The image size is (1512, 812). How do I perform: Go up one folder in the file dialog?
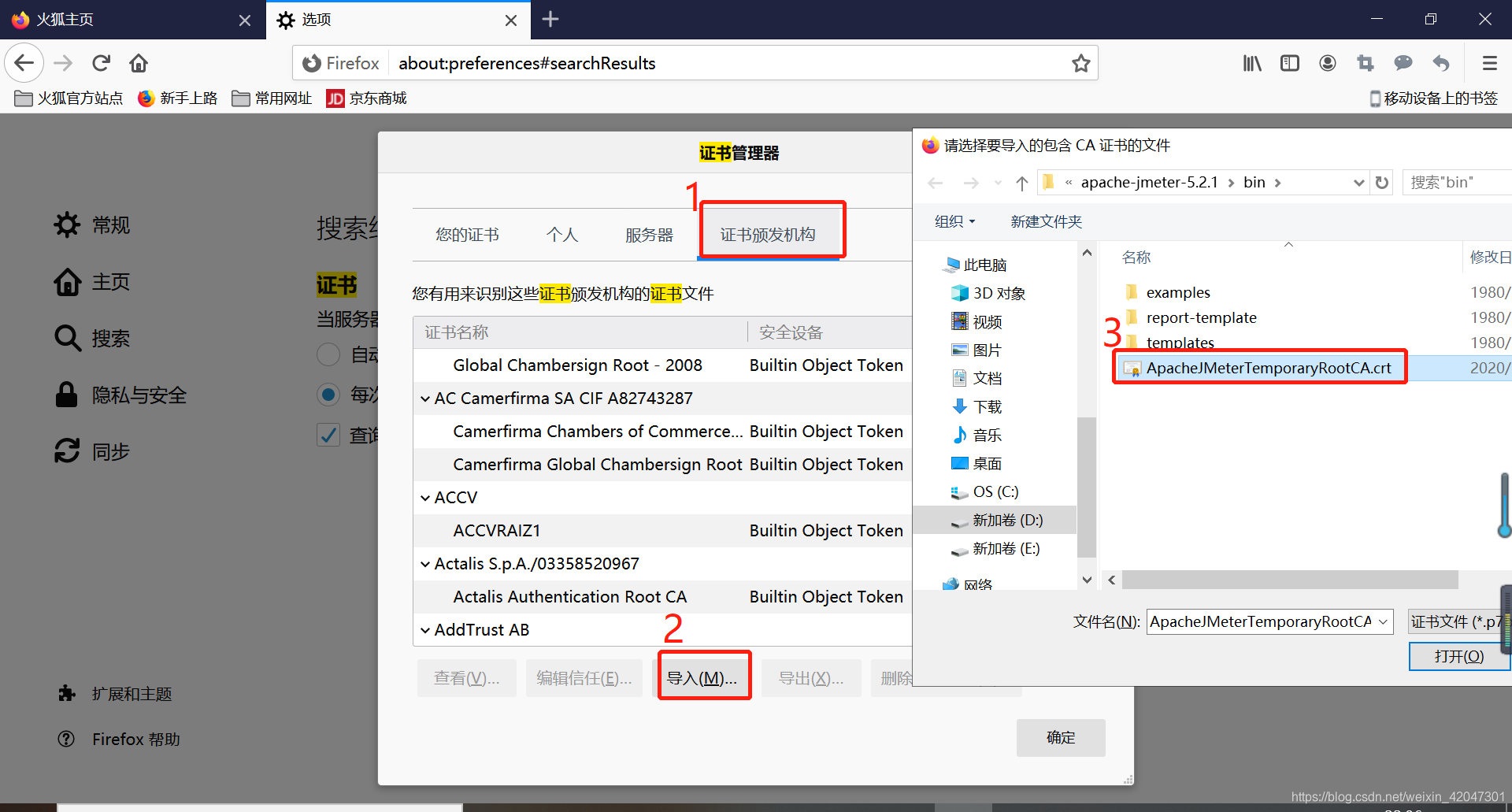[1022, 183]
